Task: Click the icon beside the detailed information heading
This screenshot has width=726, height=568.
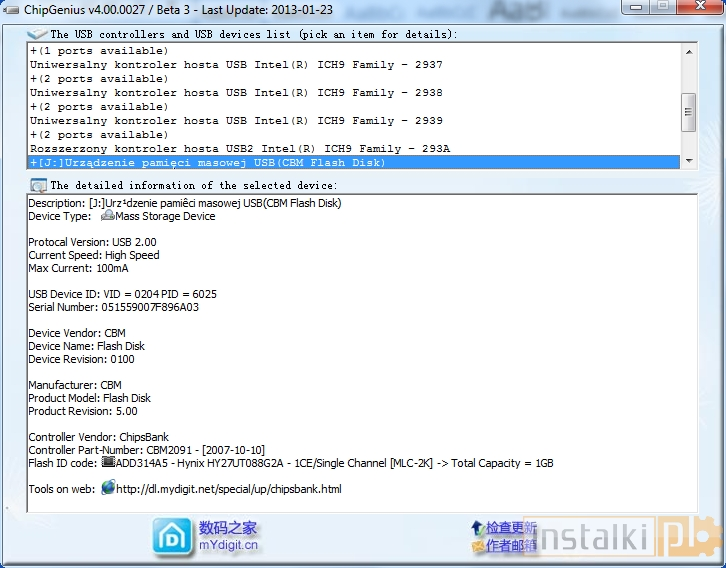Action: [x=39, y=185]
